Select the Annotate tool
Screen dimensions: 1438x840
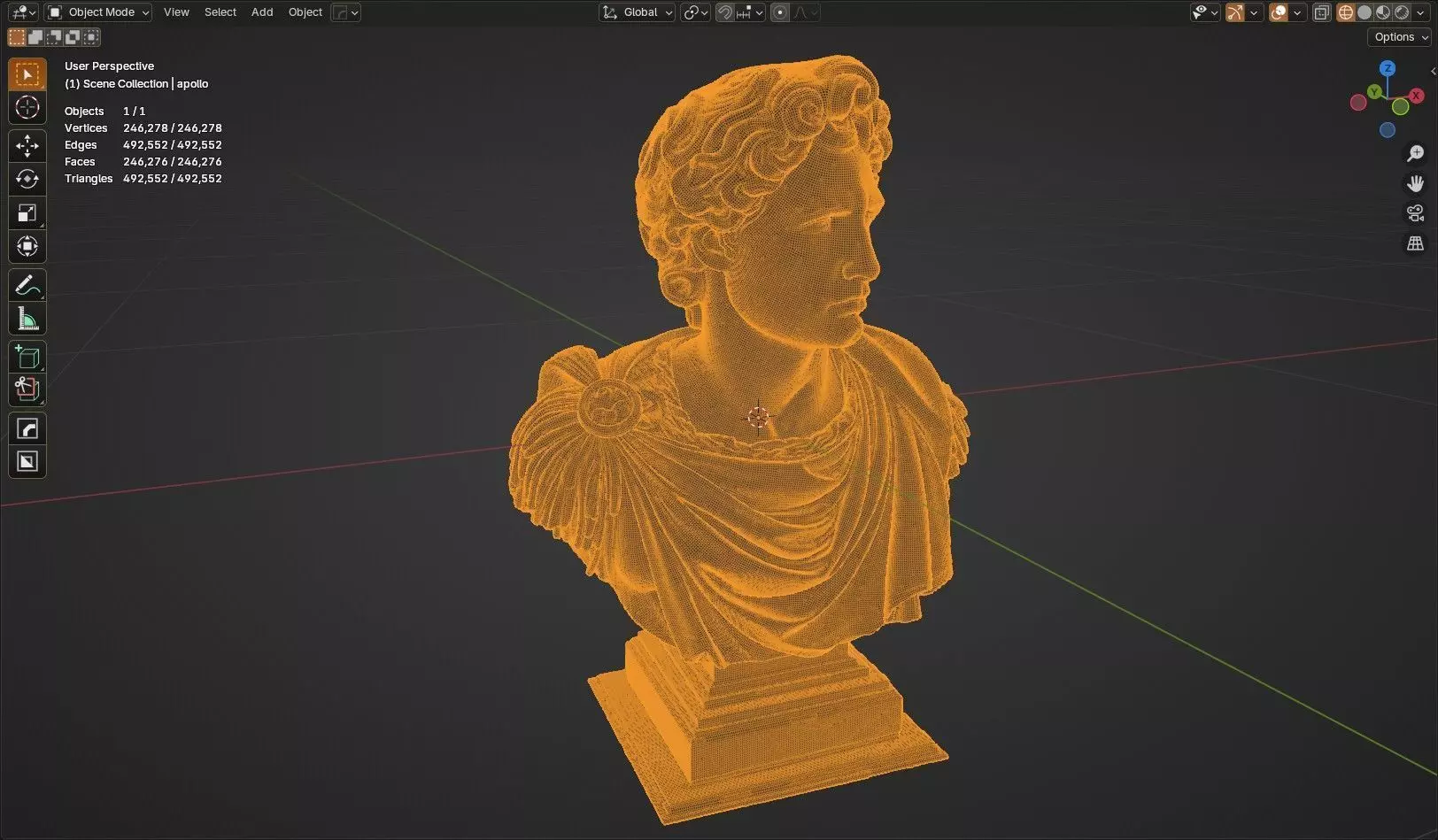[27, 286]
